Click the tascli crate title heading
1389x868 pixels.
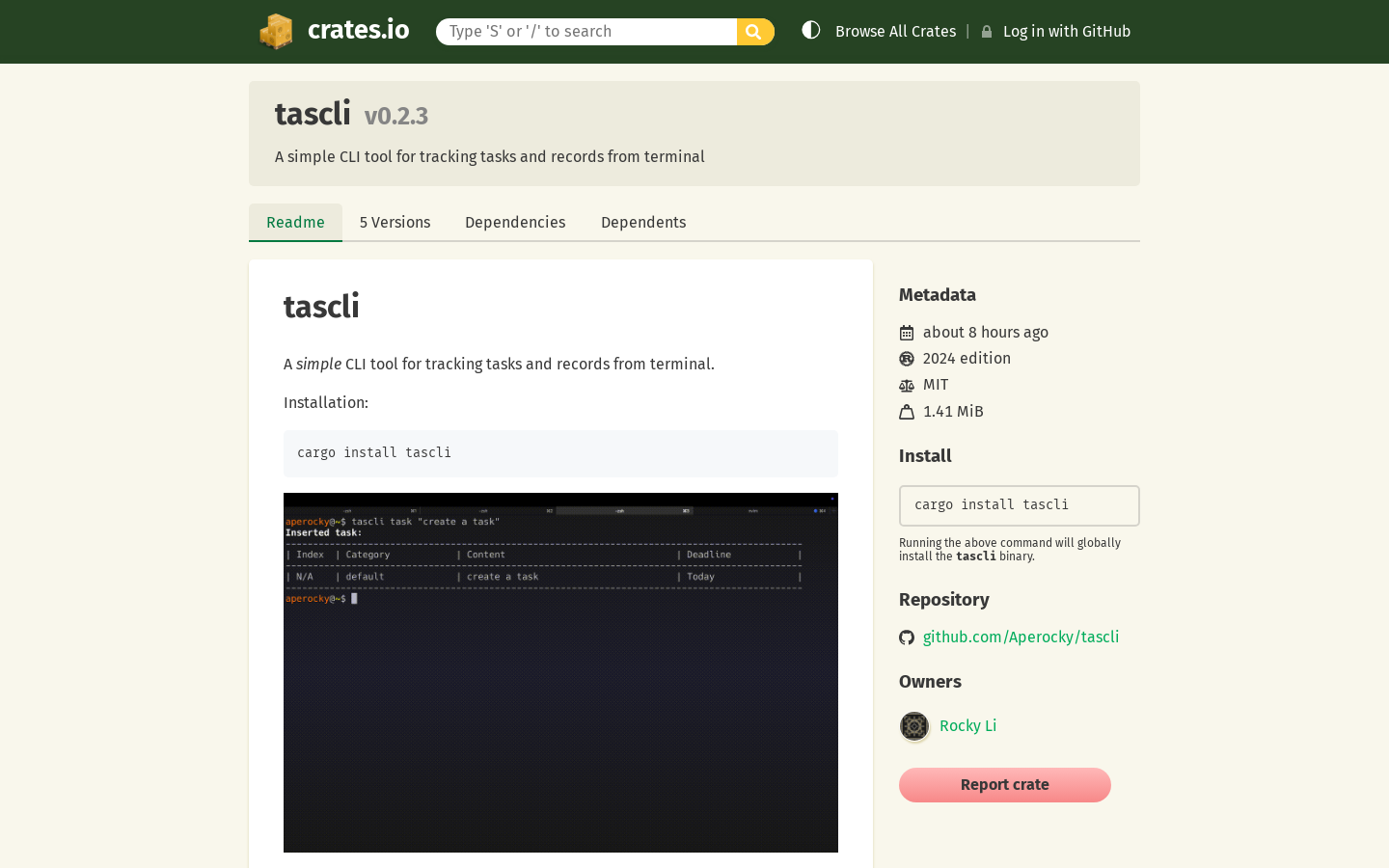[313, 114]
